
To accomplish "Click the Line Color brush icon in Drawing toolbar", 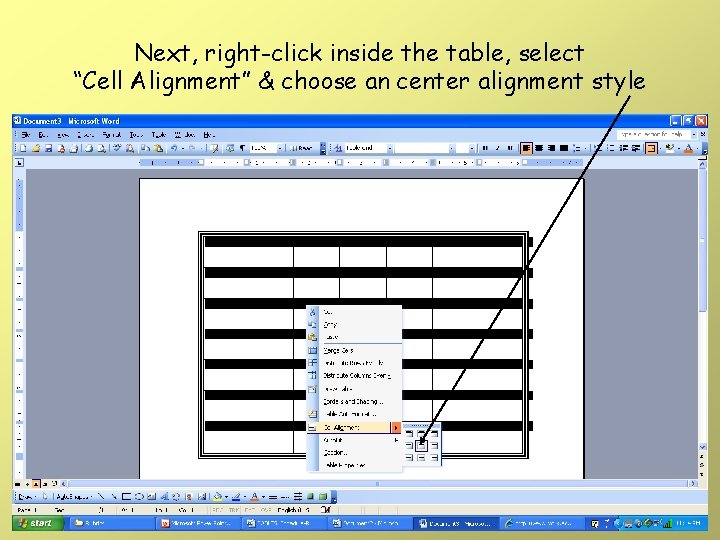I will click(236, 496).
